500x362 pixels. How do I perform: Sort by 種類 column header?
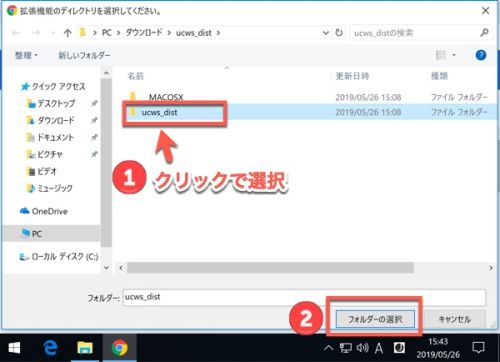tap(439, 76)
